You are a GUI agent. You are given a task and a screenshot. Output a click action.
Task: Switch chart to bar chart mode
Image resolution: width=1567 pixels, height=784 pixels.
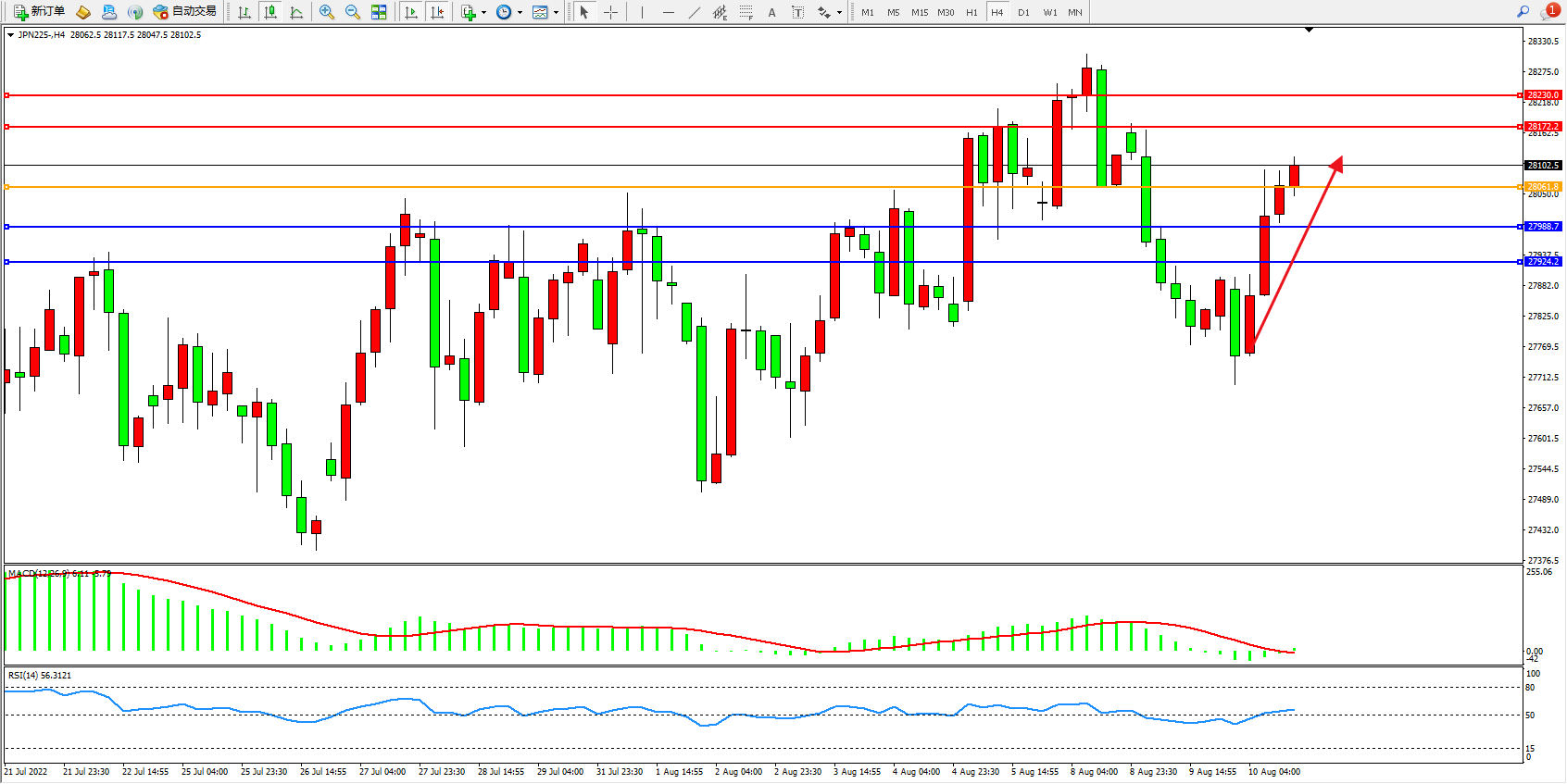(x=244, y=12)
